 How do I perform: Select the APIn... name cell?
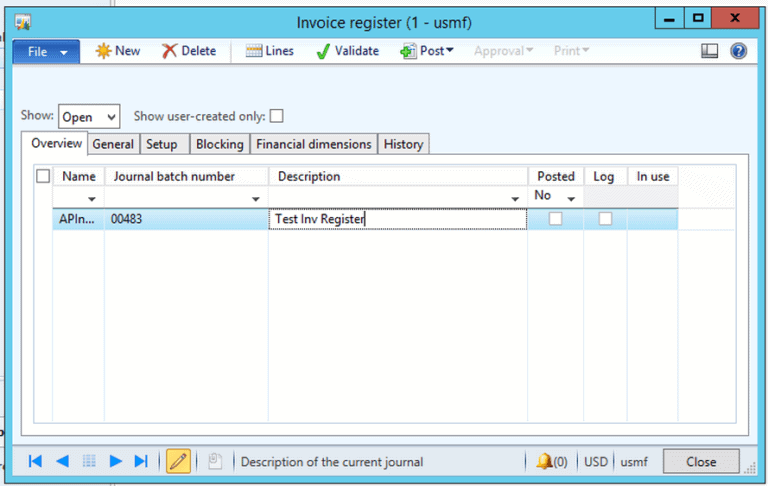(78, 219)
